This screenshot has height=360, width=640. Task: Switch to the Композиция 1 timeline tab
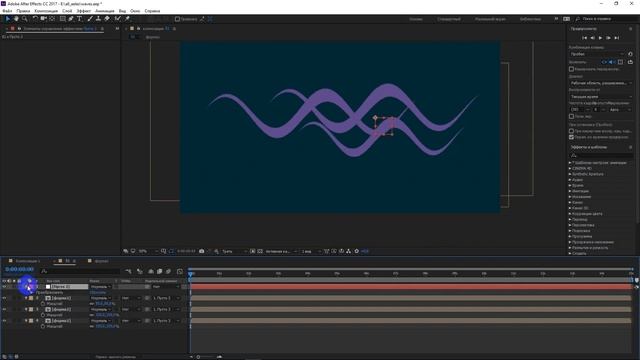pos(28,261)
